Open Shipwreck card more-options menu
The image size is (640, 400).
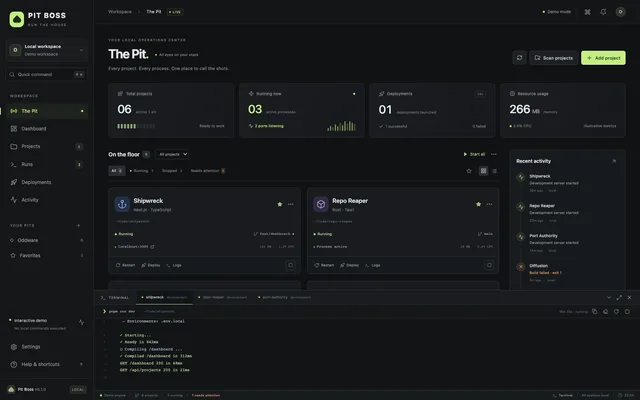tap(291, 204)
